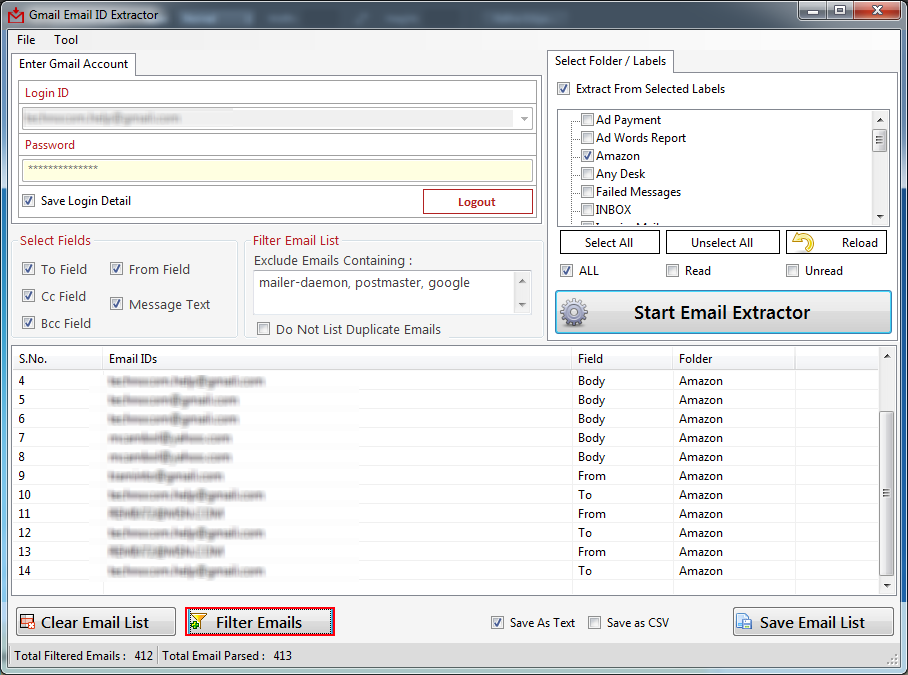Check the Failed Messages label

pos(587,192)
